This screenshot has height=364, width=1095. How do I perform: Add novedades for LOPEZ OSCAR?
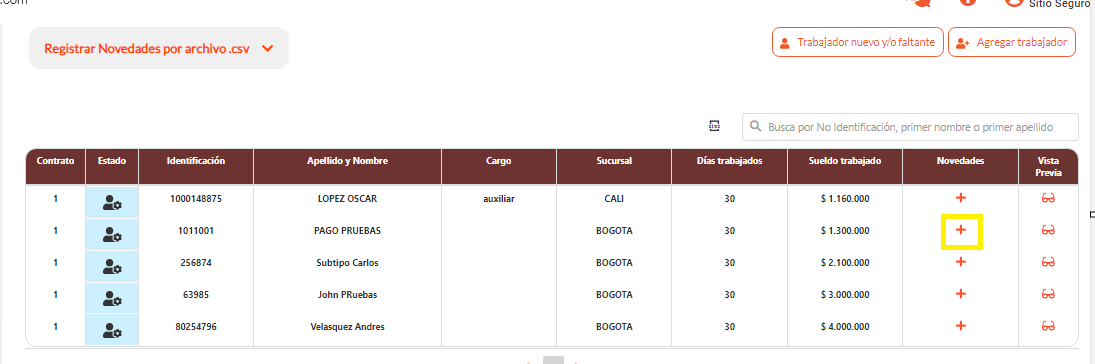coord(961,198)
